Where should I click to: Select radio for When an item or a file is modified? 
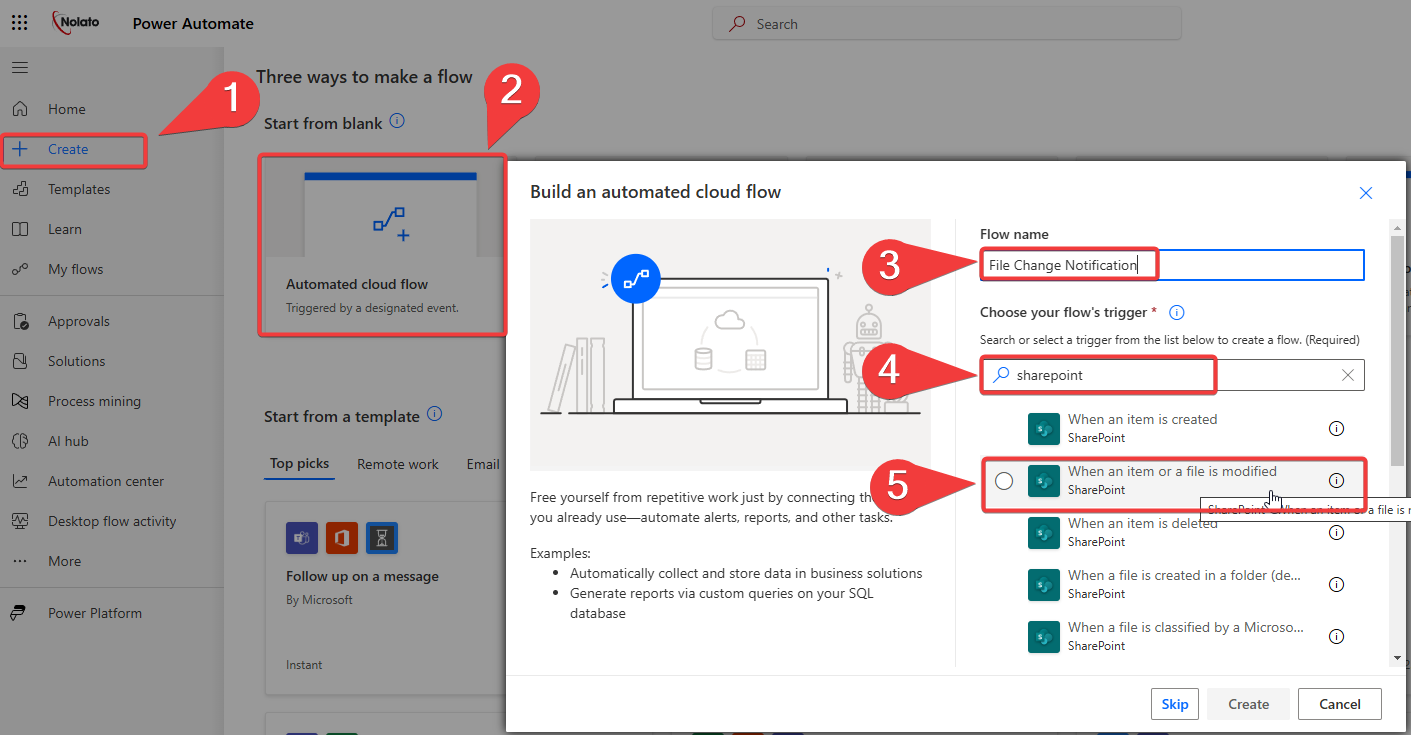1004,481
